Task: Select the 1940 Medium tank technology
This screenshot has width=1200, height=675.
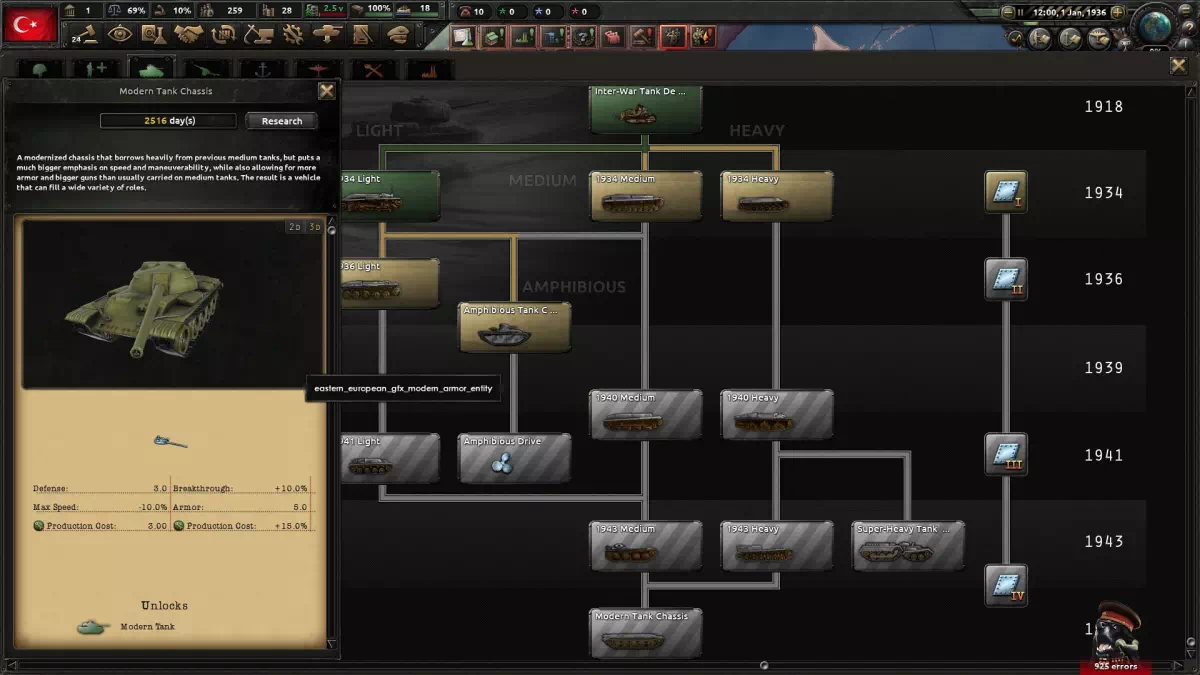Action: click(x=646, y=414)
